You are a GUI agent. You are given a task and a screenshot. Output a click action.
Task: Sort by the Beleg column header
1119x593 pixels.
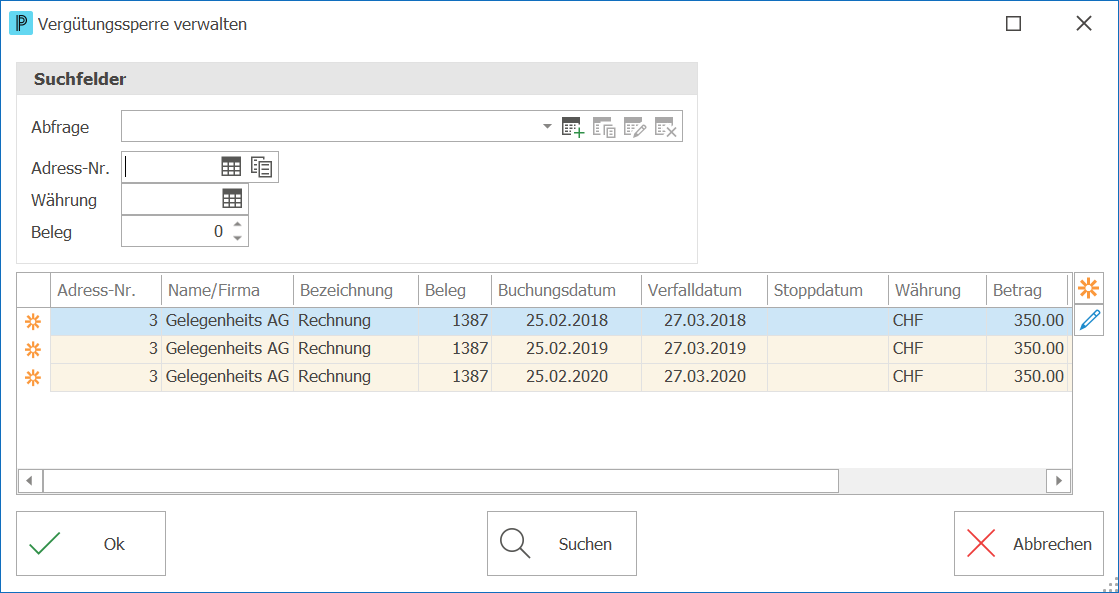(x=455, y=290)
